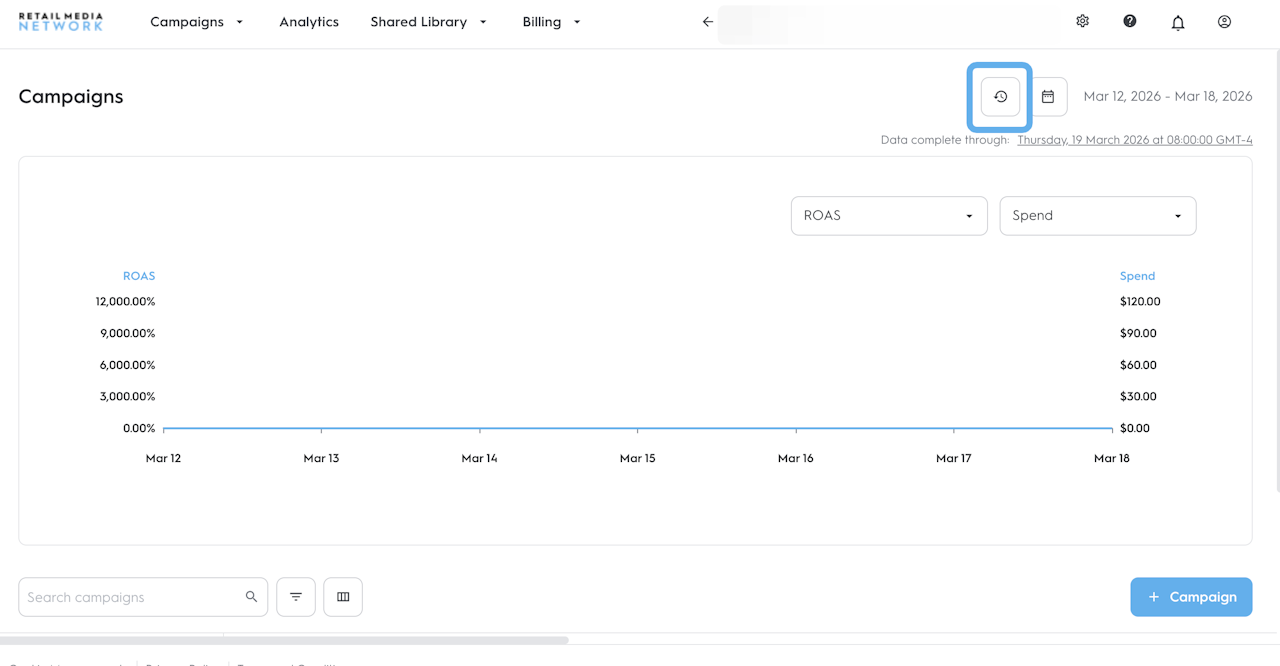Click the history clock icon button

tap(1000, 97)
